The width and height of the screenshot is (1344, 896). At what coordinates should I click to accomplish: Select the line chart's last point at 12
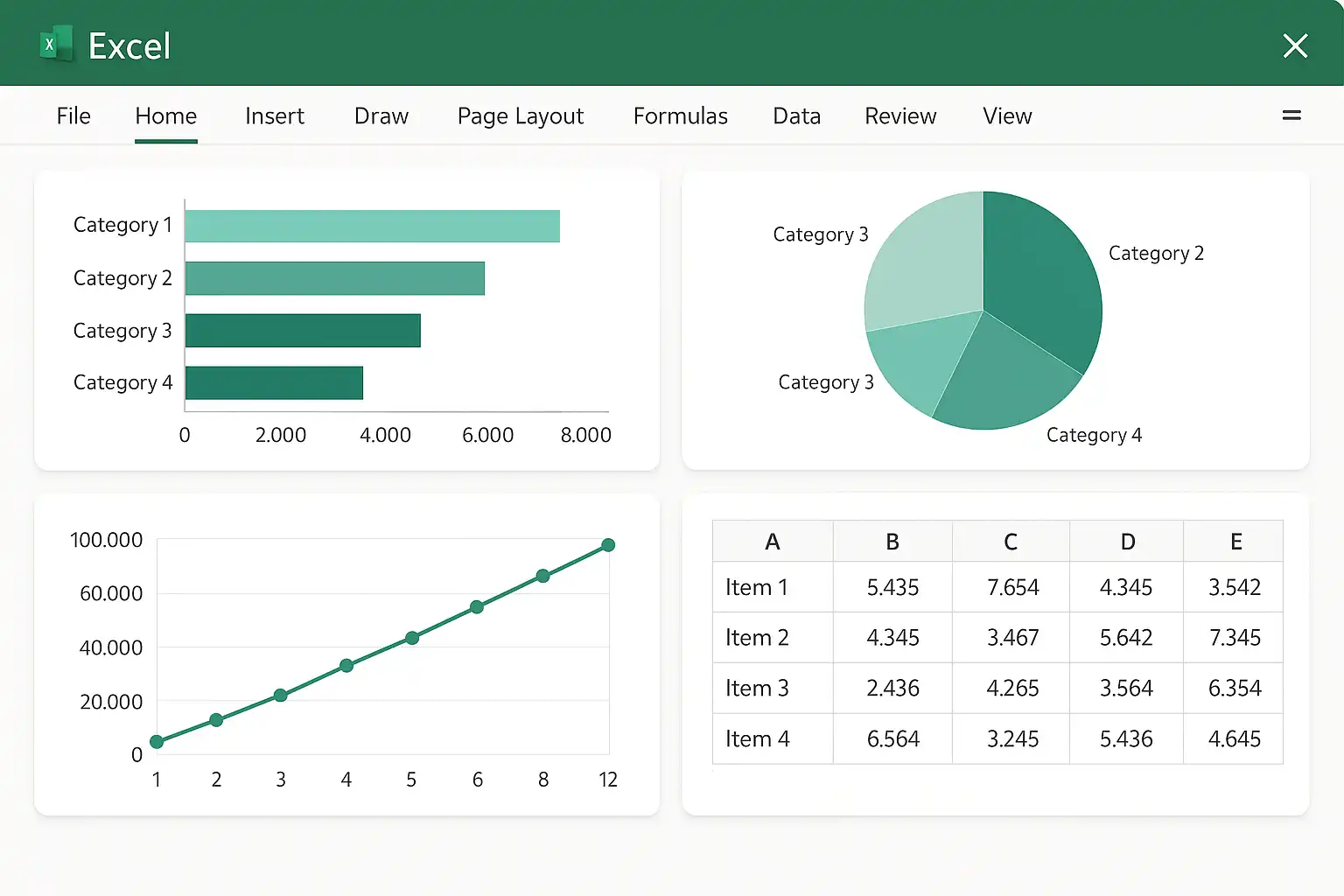pos(608,545)
